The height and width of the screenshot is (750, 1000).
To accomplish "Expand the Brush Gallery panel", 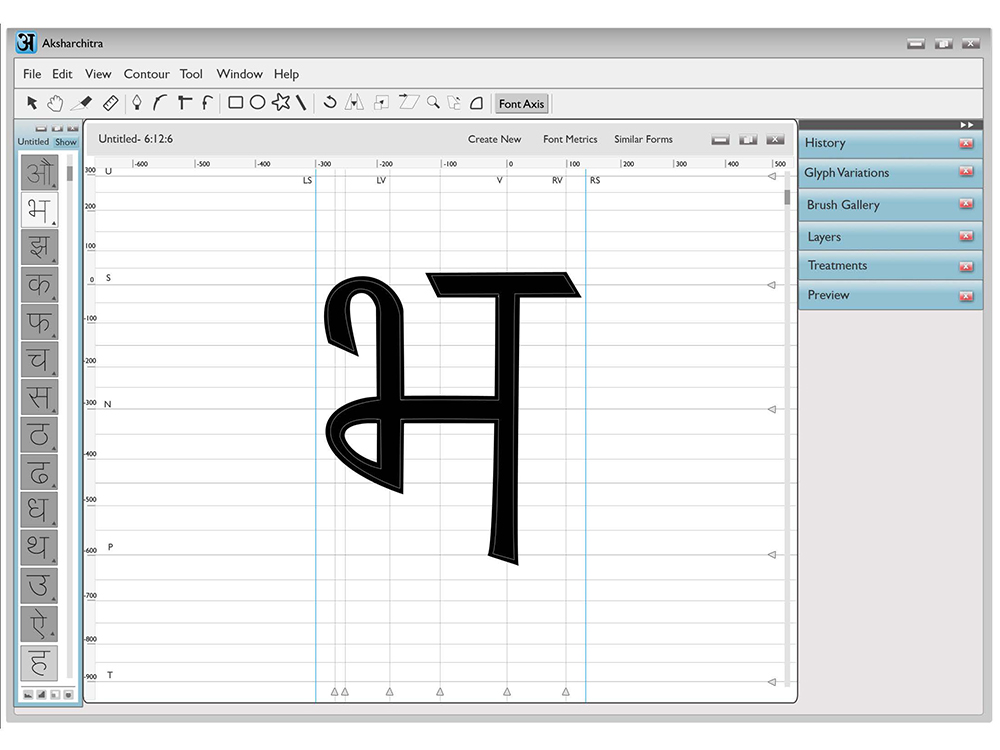I will pyautogui.click(x=889, y=205).
